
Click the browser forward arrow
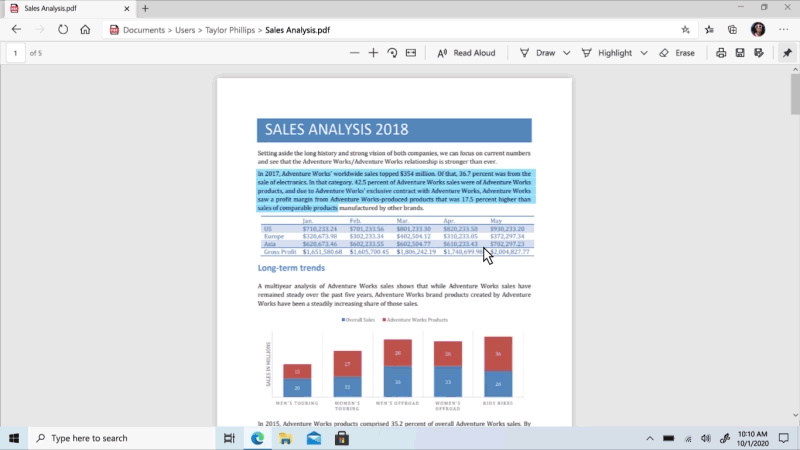[x=39, y=30]
